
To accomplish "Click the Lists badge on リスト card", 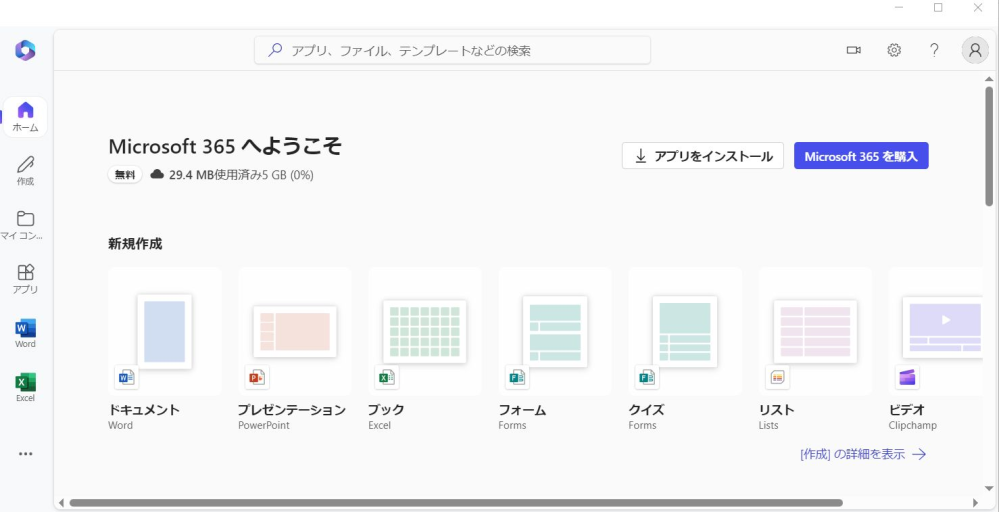I will click(x=777, y=378).
